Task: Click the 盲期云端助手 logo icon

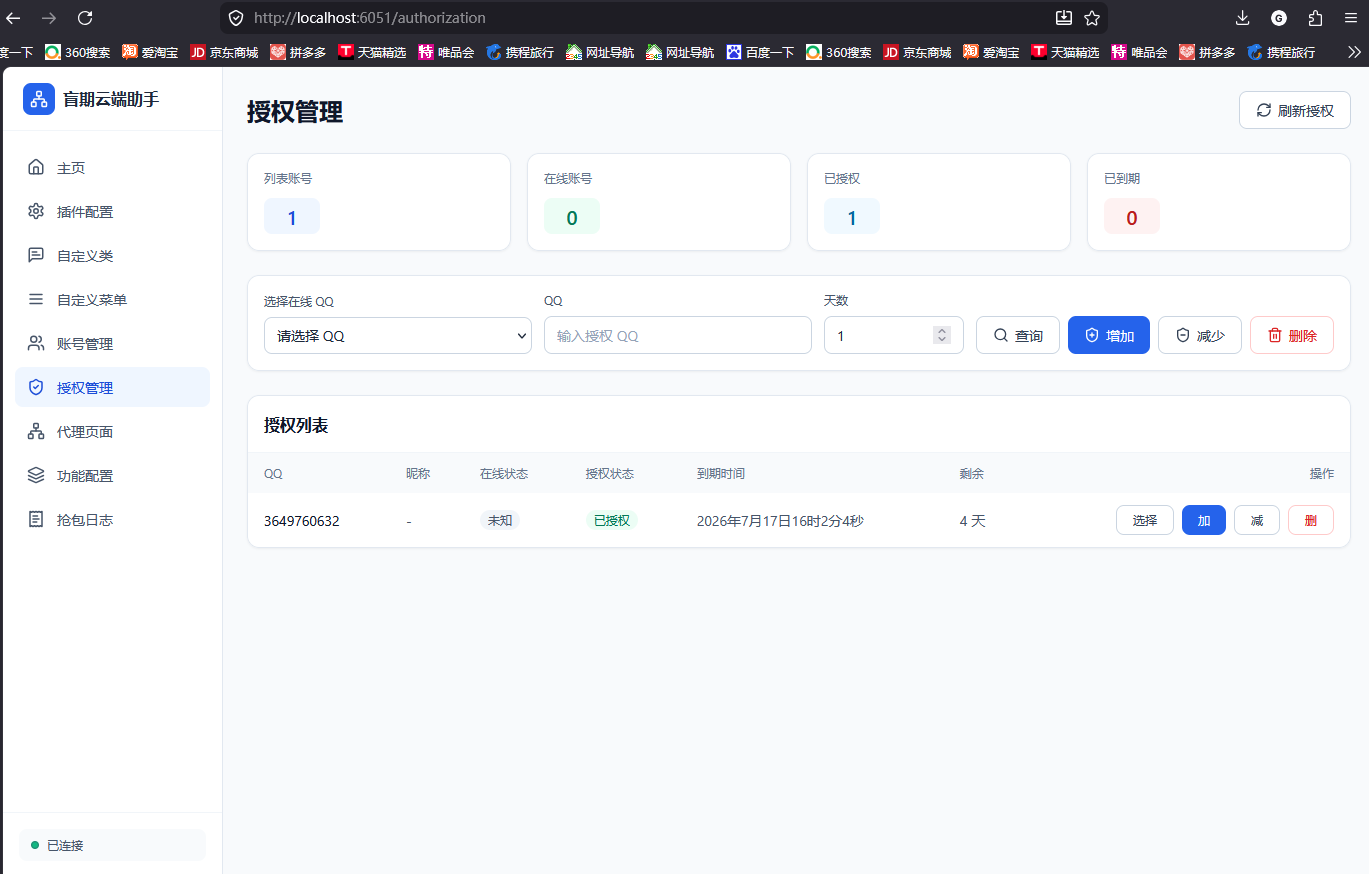Action: point(39,99)
